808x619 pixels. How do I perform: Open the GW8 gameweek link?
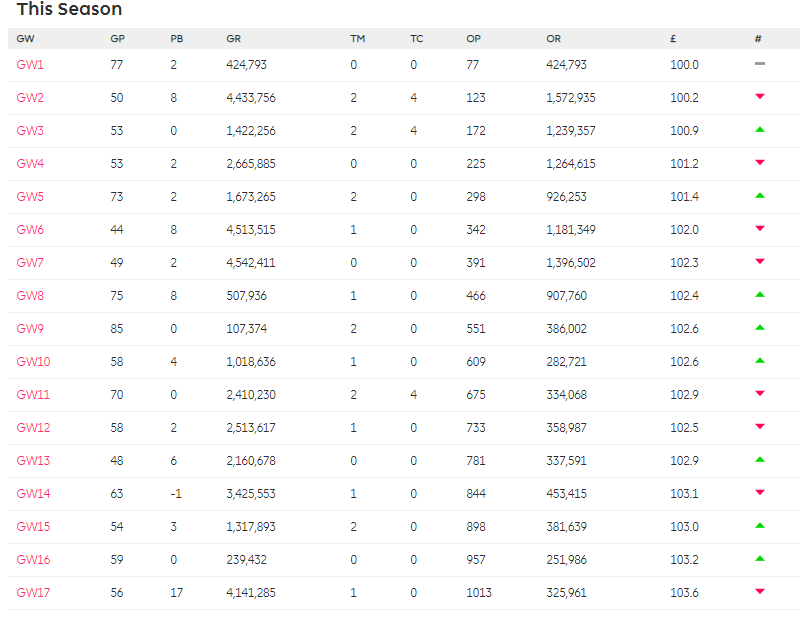pos(30,295)
